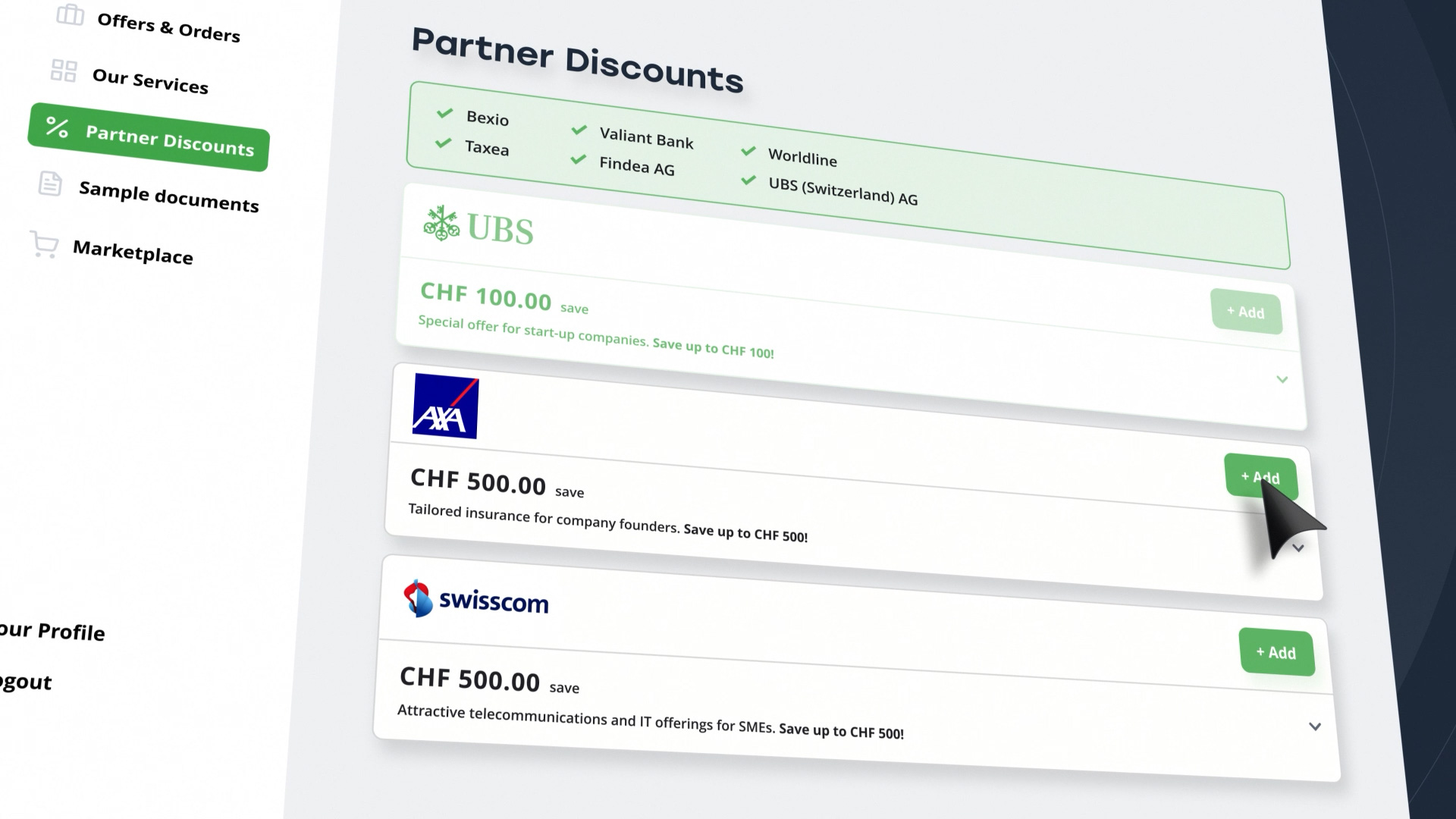Click the Offers & Orders briefcase icon
This screenshot has height=819, width=1456.
70,14
